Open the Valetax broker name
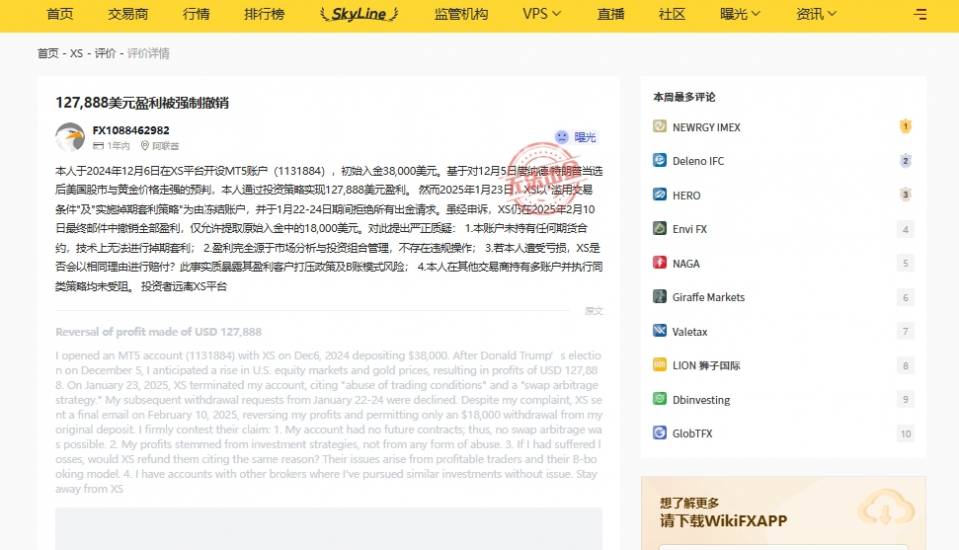Screen dimensions: 959x550 [690, 332]
